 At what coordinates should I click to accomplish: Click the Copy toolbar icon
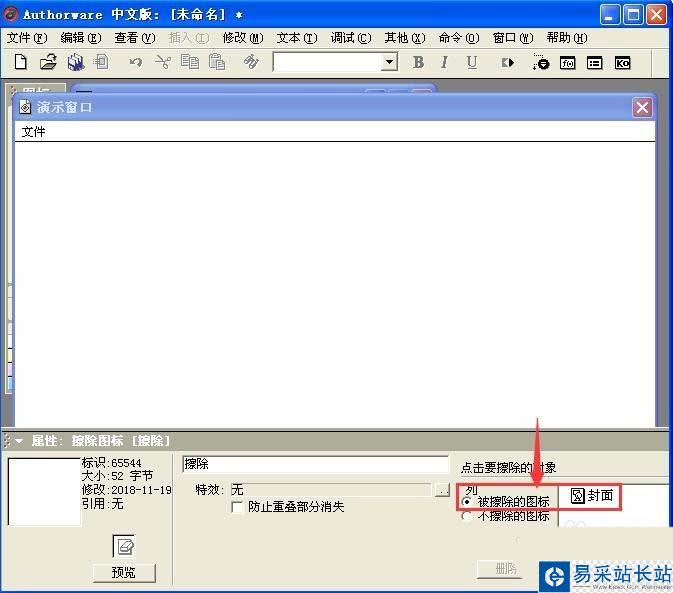pos(190,63)
